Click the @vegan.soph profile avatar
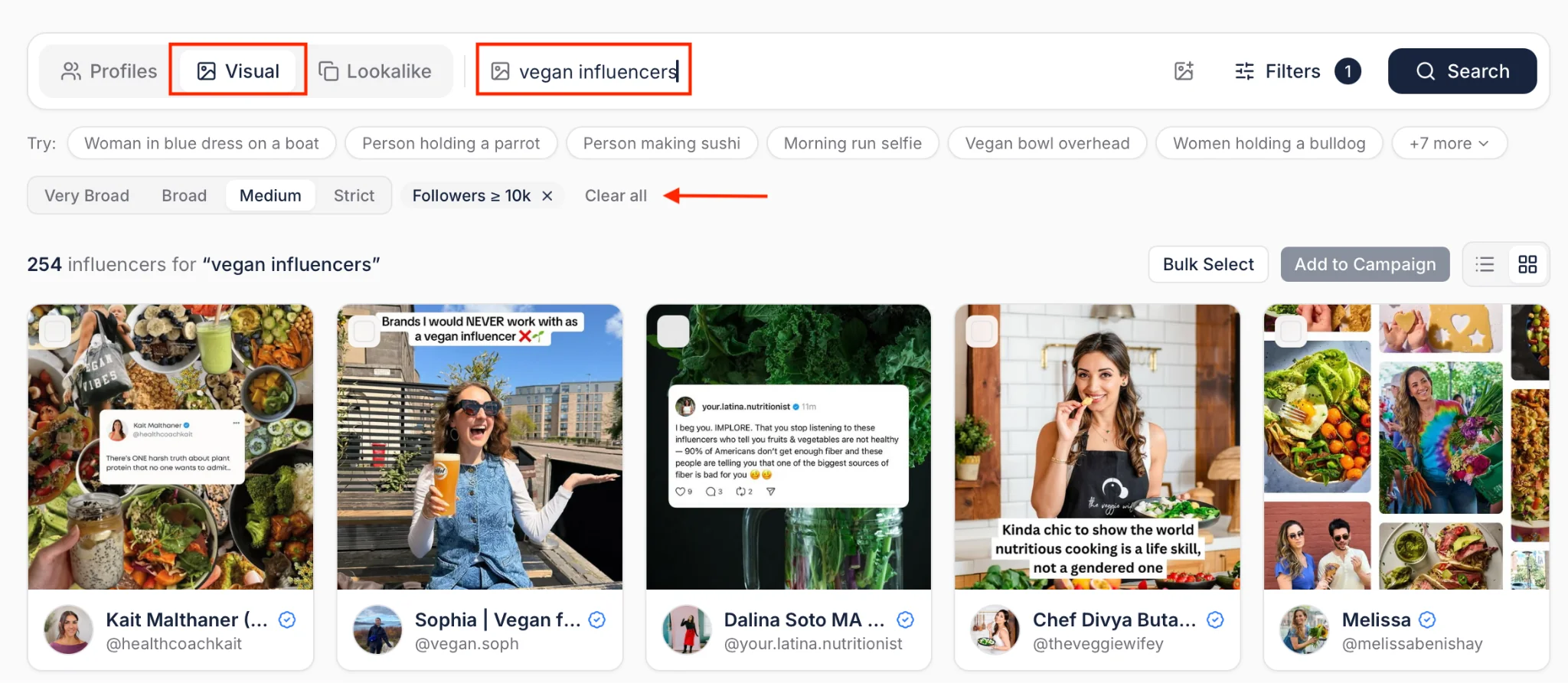The height and width of the screenshot is (683, 1568). click(x=377, y=630)
